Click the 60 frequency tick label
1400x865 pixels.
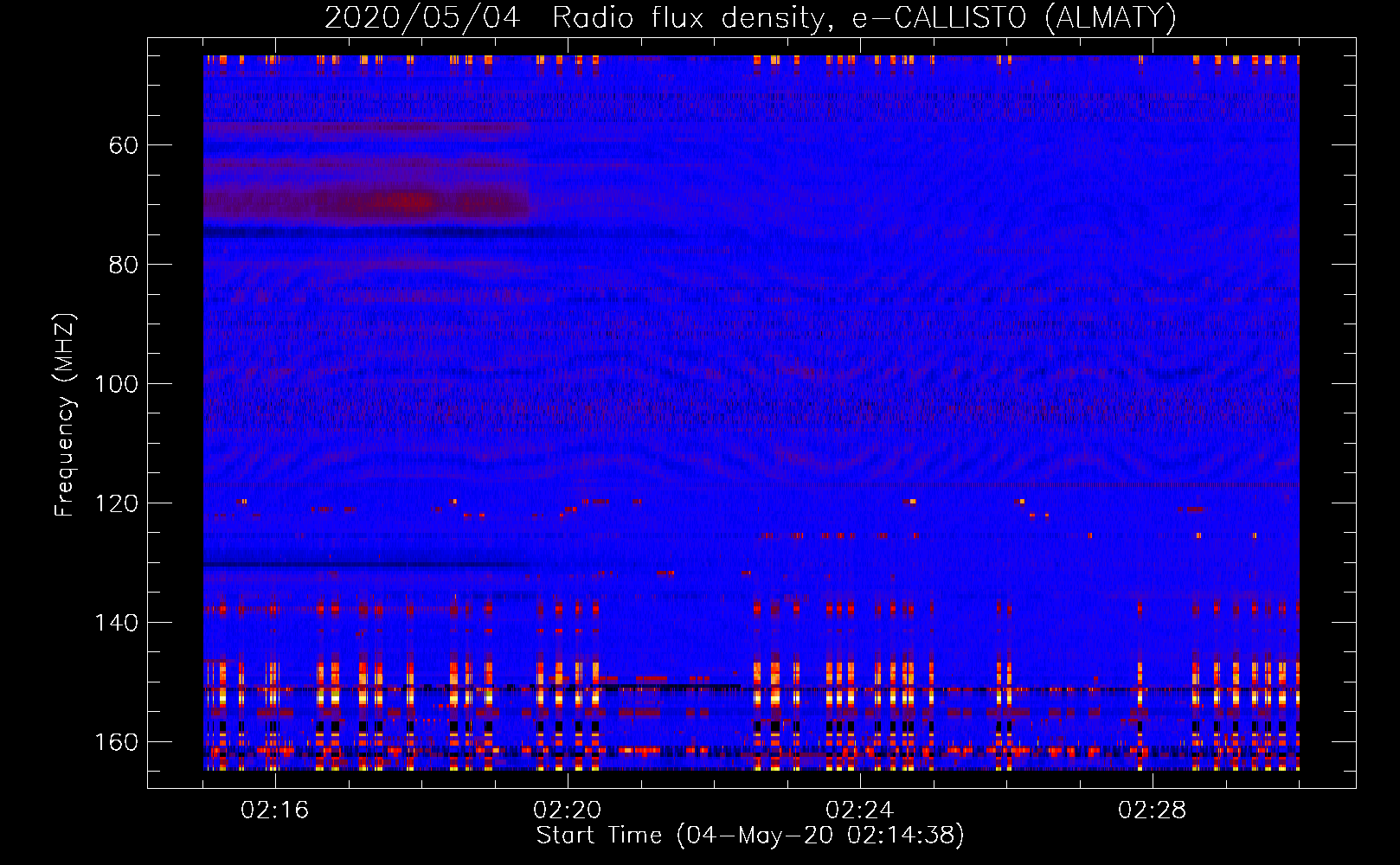(x=124, y=145)
